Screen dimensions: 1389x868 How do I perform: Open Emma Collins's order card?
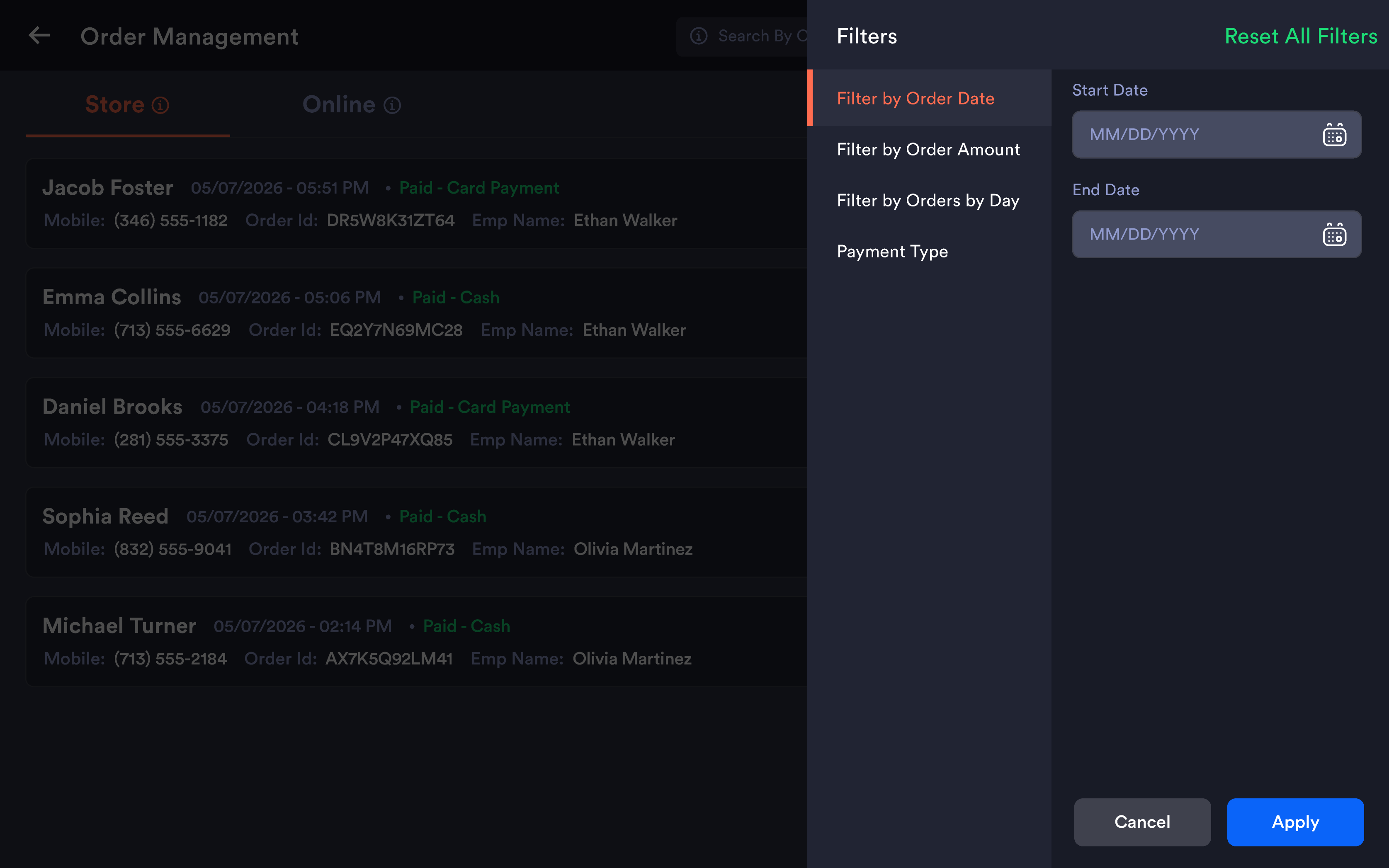(416, 313)
